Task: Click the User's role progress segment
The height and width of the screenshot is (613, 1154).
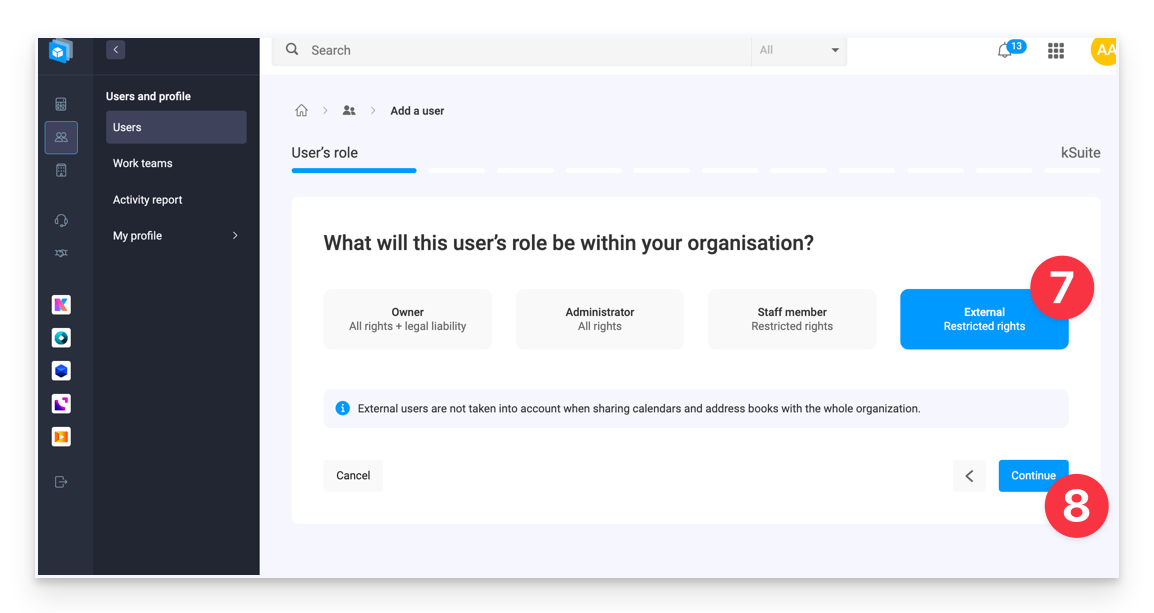Action: 353,170
